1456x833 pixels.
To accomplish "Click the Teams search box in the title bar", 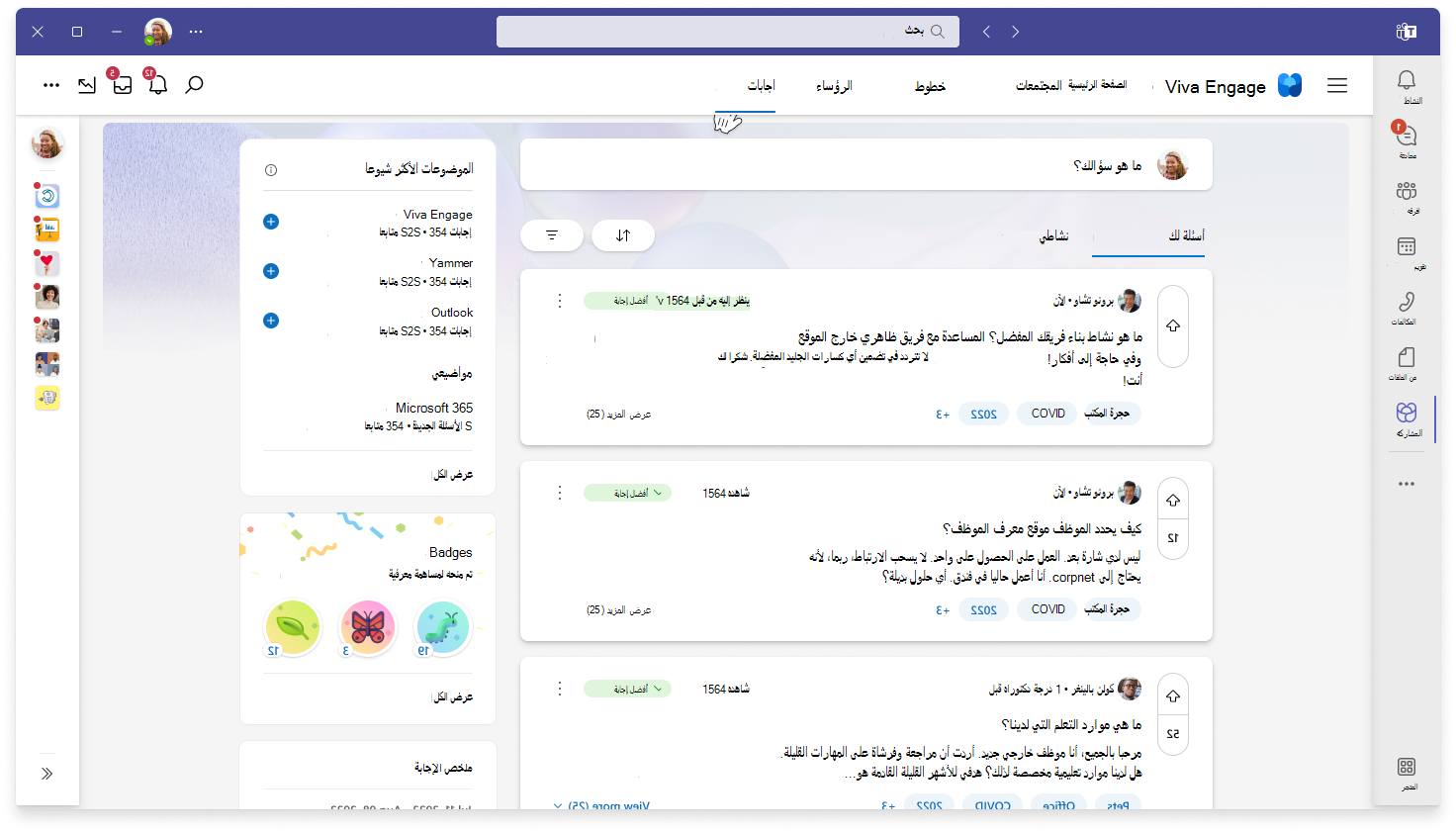I will click(x=728, y=32).
